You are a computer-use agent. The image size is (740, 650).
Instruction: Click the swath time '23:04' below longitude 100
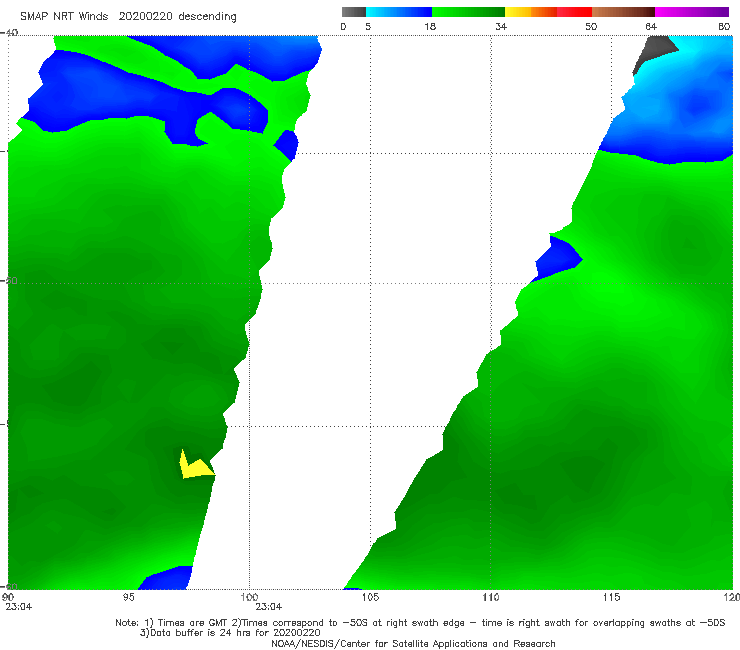pyautogui.click(x=269, y=607)
